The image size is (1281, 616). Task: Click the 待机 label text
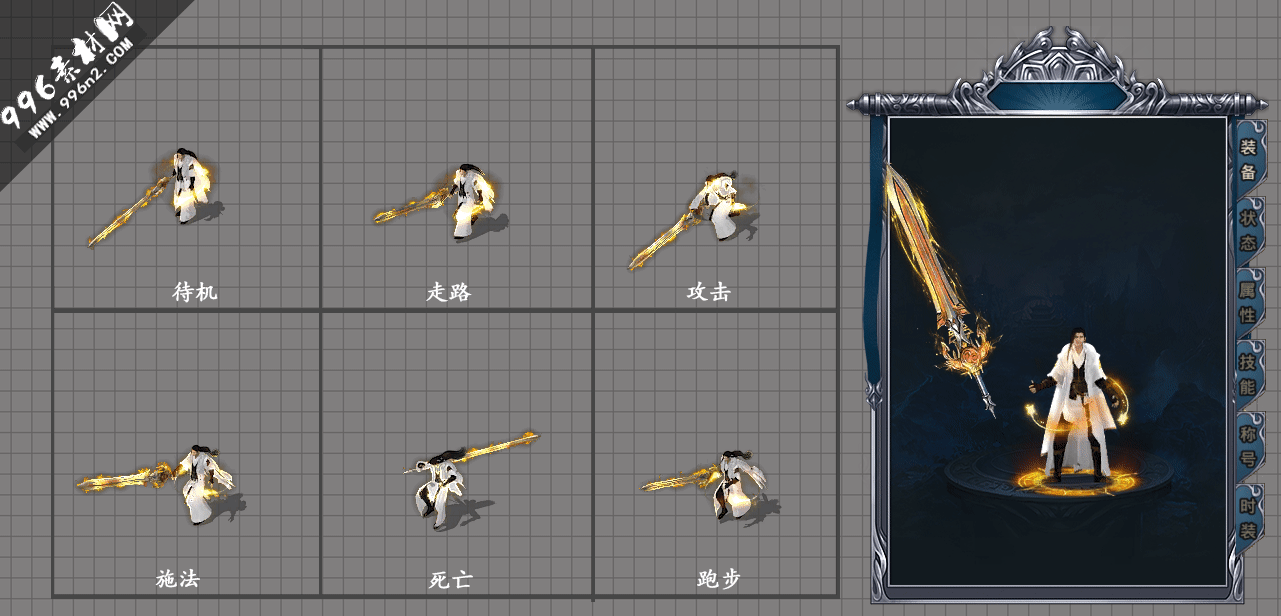click(195, 292)
